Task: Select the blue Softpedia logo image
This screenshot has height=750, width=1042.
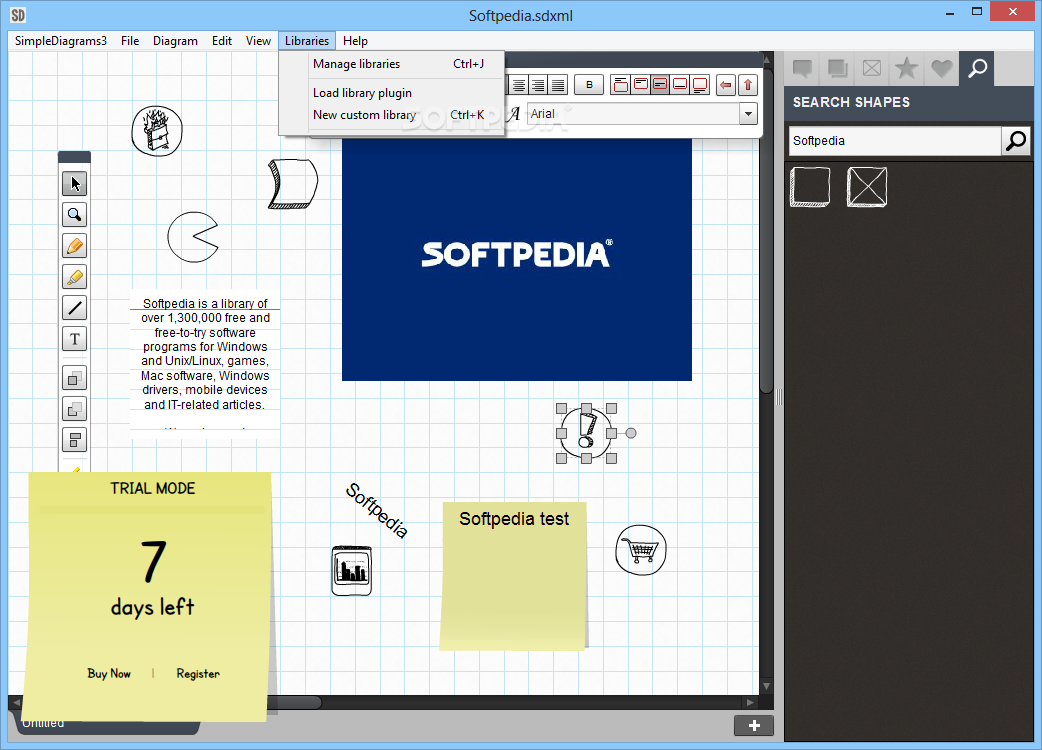Action: [516, 259]
